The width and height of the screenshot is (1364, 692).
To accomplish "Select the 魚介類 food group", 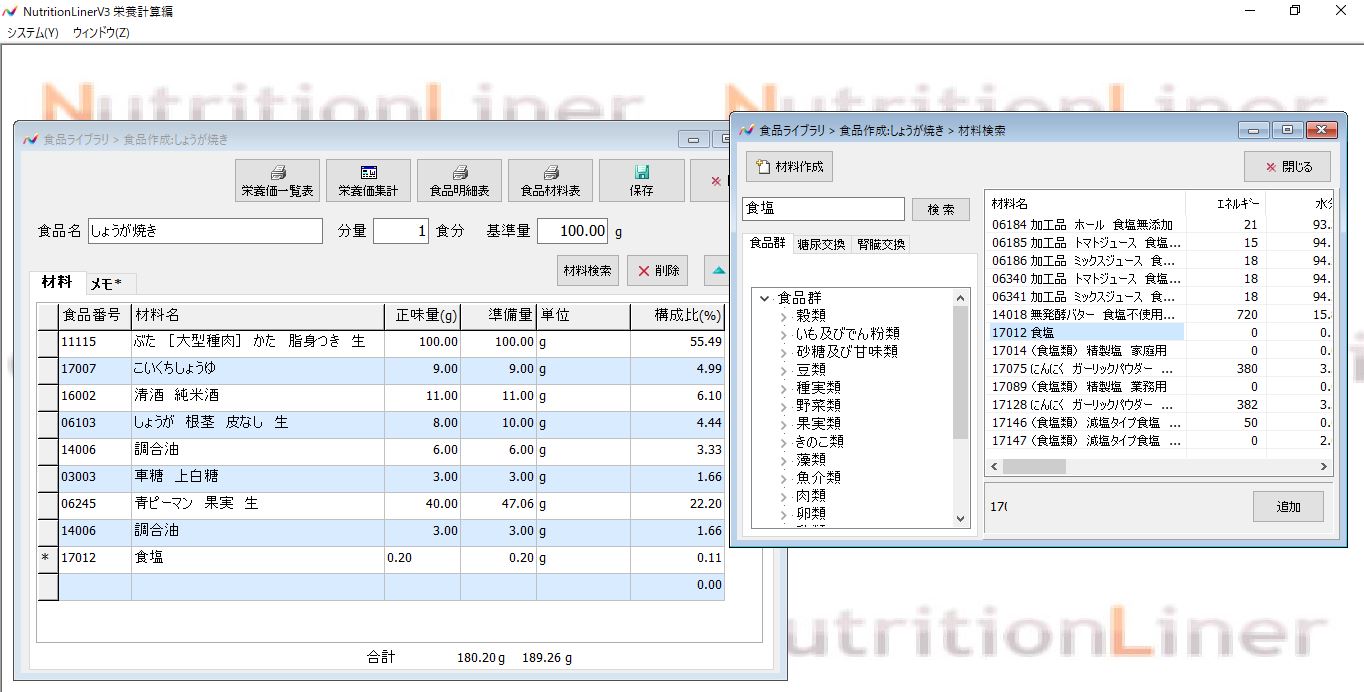I will [818, 478].
